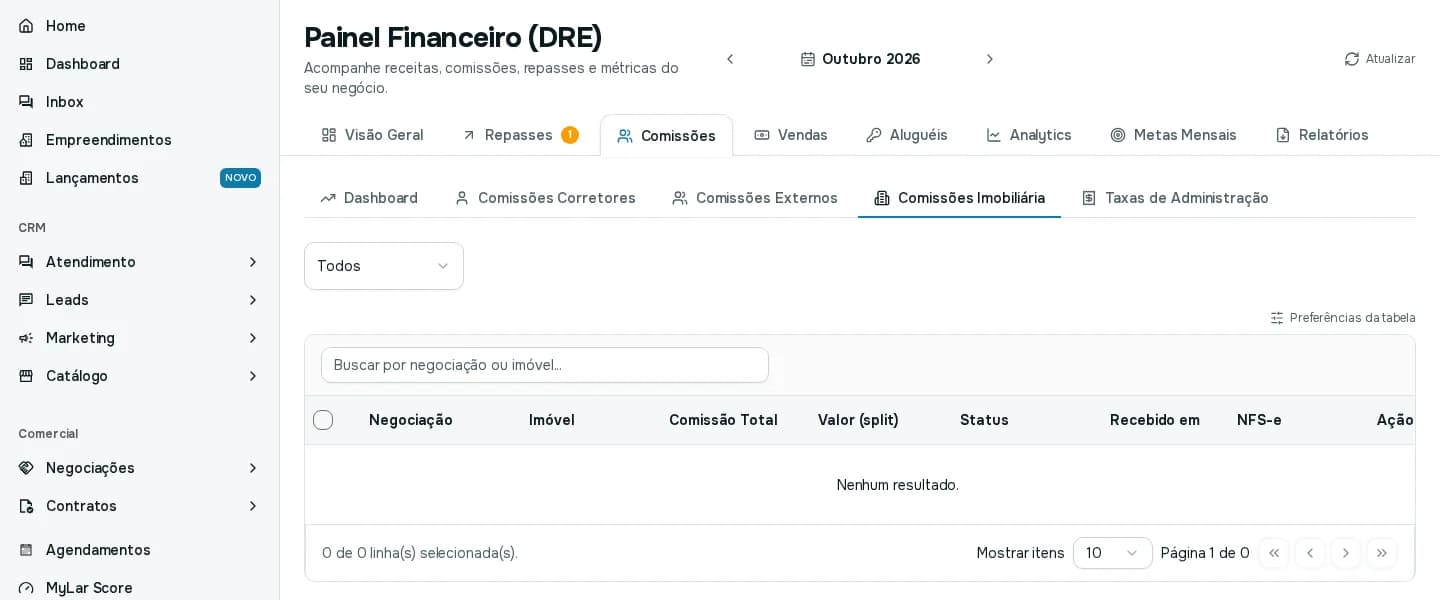Jump to first page of table

pos(1274,553)
